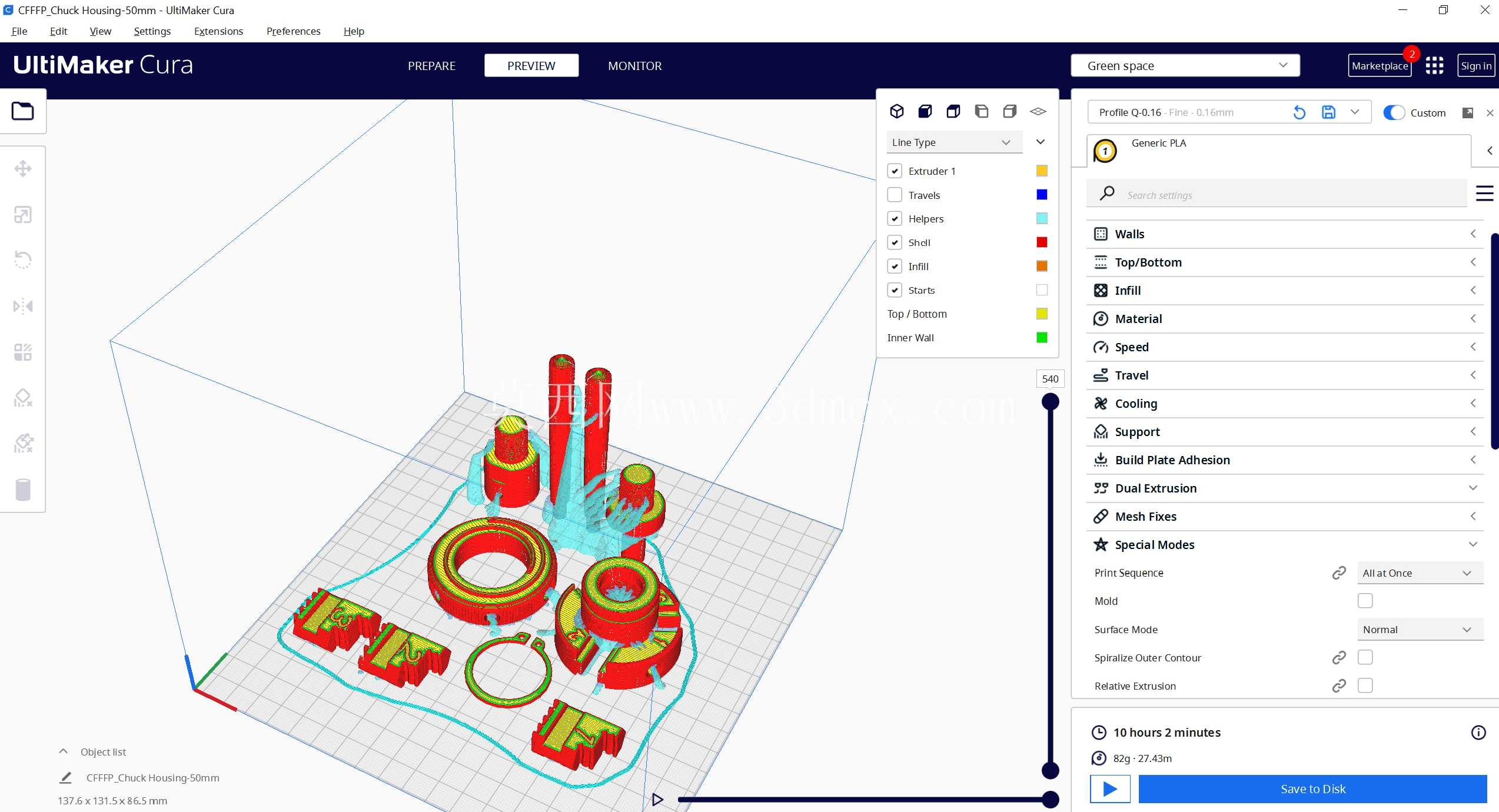Uncheck the Starts checkbox
The width and height of the screenshot is (1499, 812).
coord(895,290)
